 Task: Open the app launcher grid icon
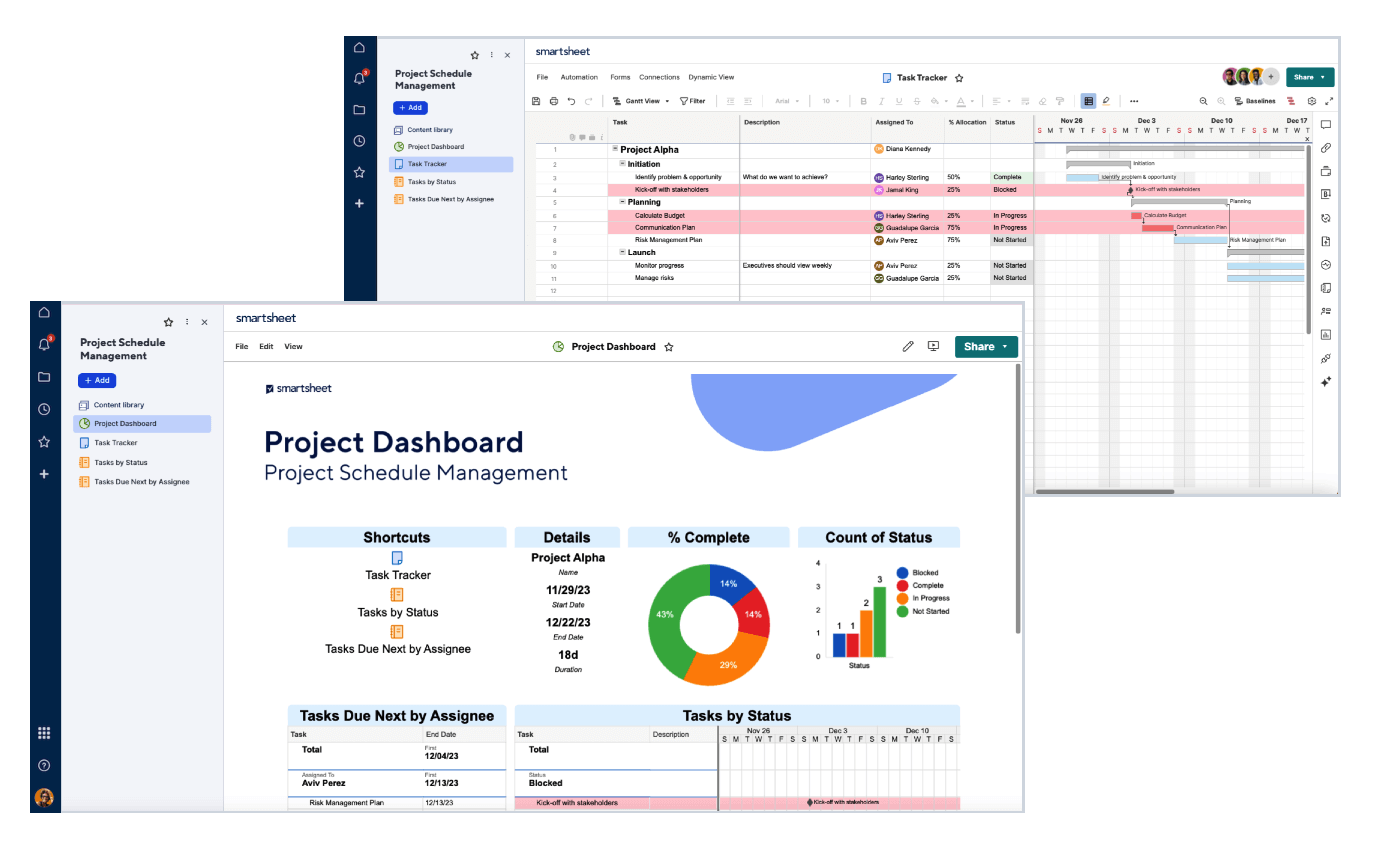[x=44, y=733]
